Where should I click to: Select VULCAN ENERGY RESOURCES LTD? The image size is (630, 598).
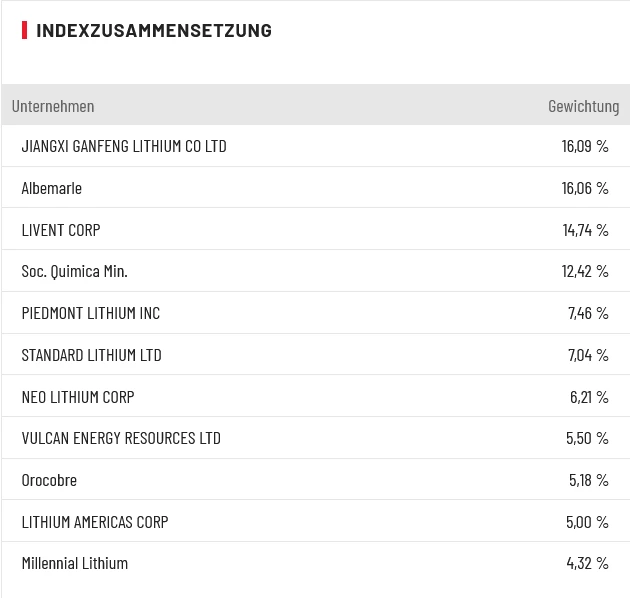(121, 438)
